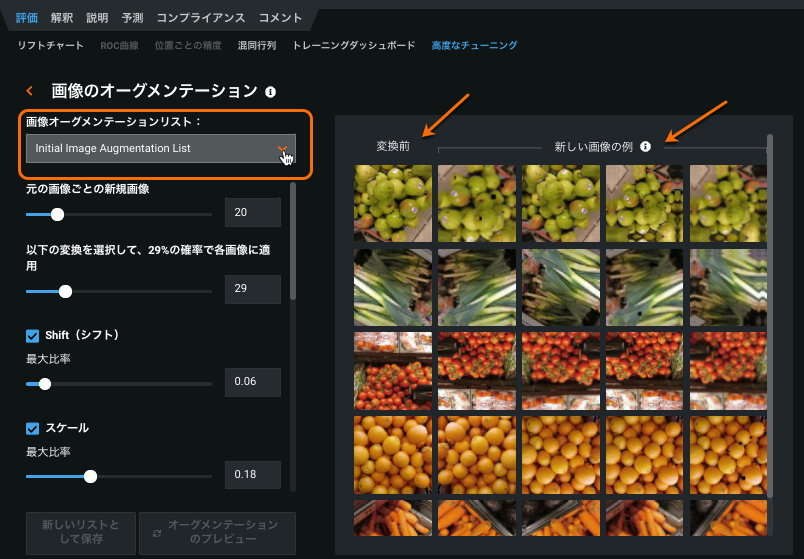Click the 元の画像ごとの新規画像 slider handle
This screenshot has width=804, height=559.
click(x=57, y=214)
